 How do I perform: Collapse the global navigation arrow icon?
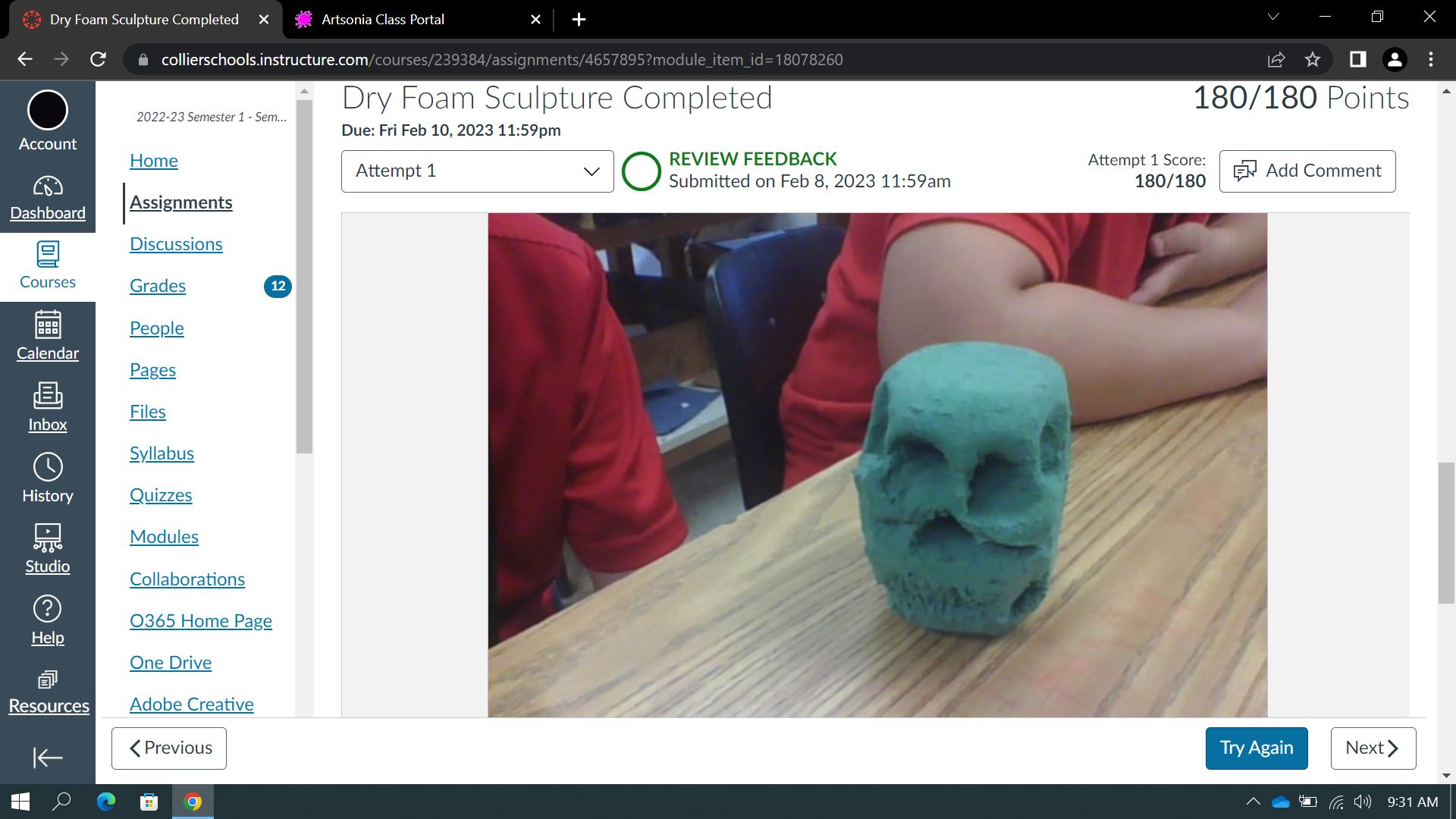click(x=47, y=757)
